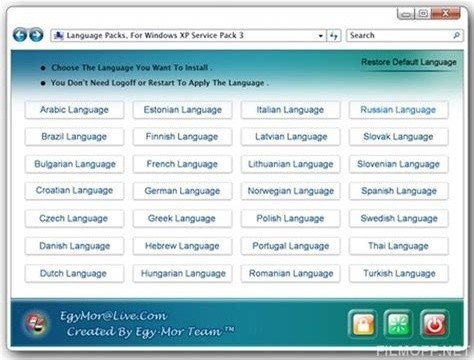Click the red power icon button

[x=434, y=324]
